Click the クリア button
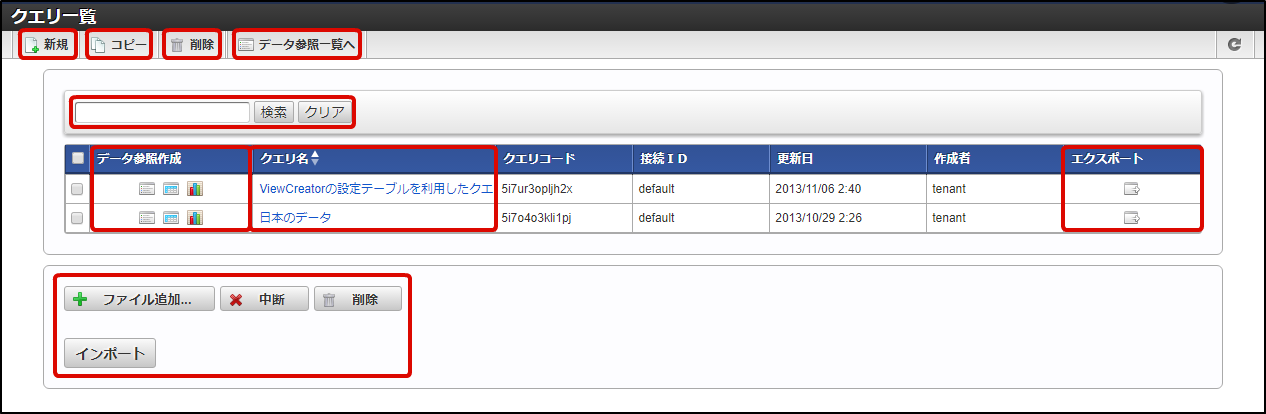 point(324,113)
